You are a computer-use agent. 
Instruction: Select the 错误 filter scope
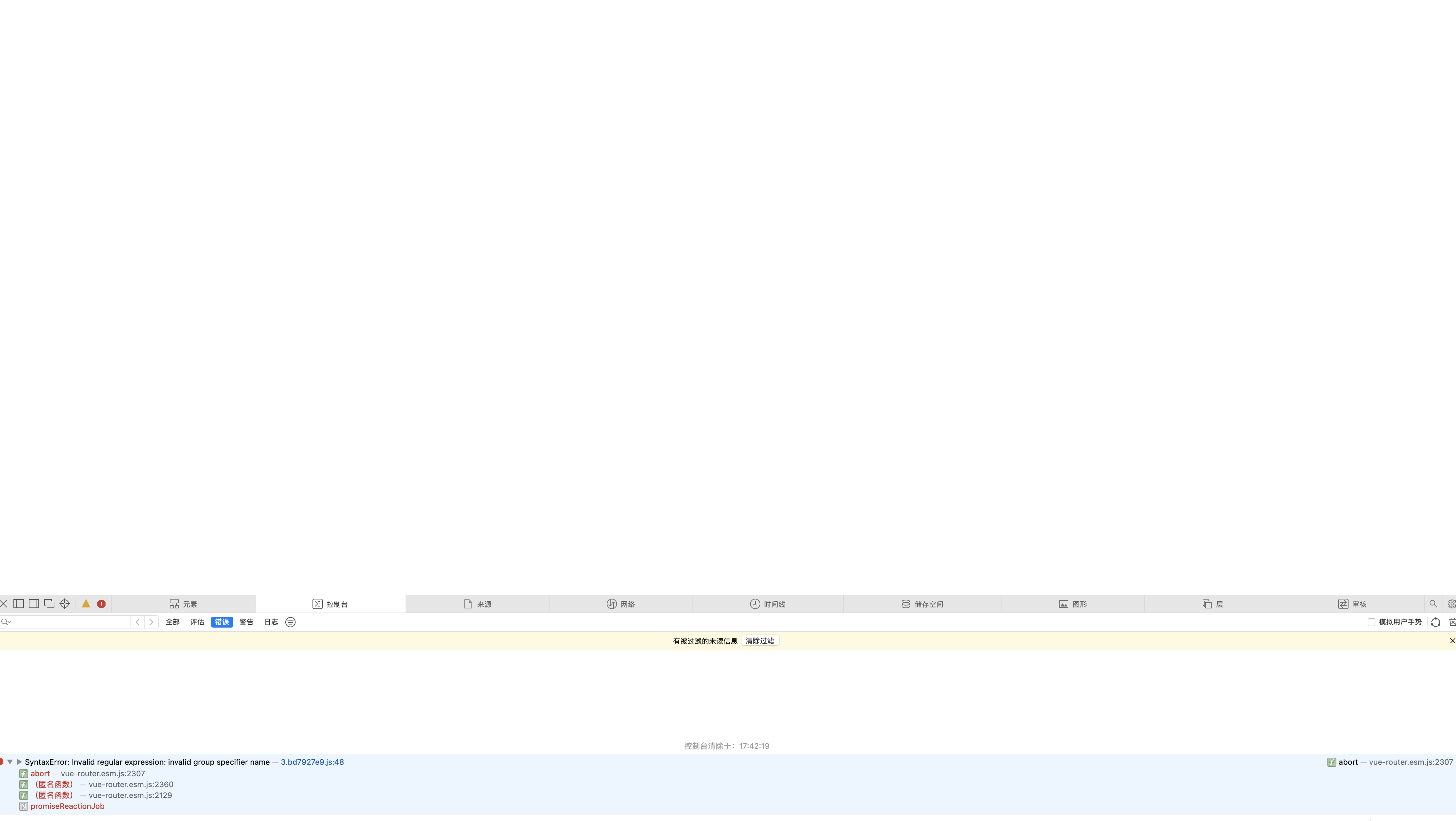click(x=222, y=622)
